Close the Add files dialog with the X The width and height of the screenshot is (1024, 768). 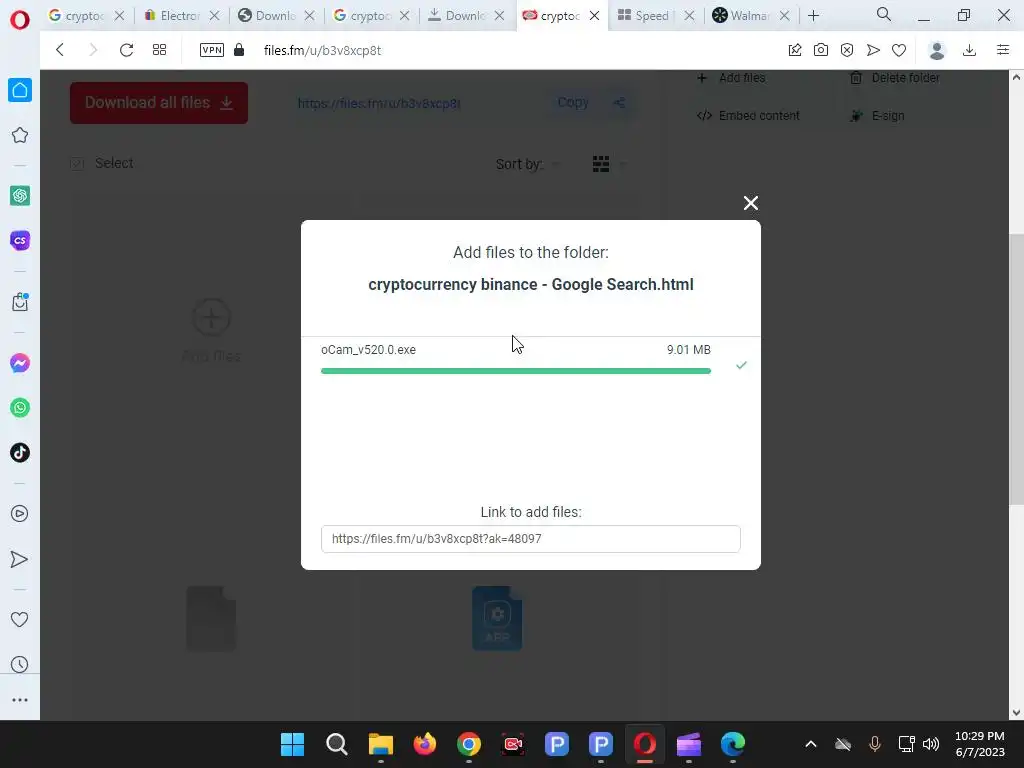750,203
